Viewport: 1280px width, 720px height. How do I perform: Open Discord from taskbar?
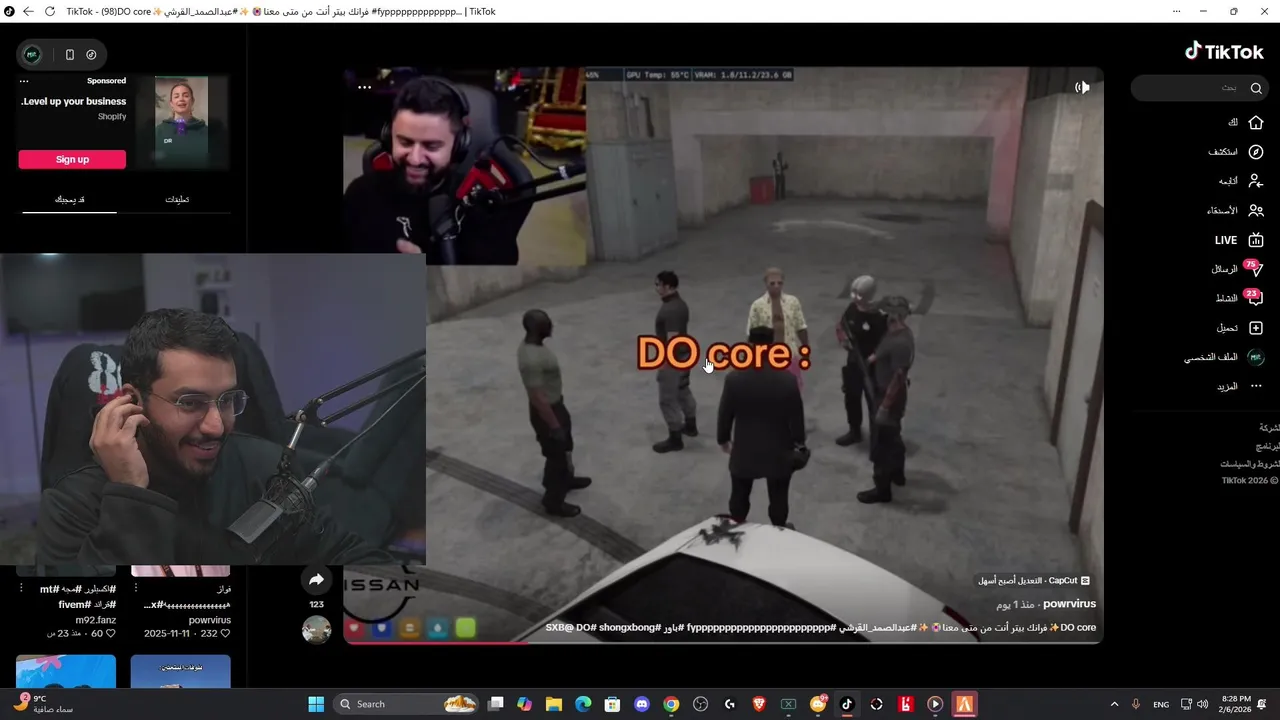642,704
